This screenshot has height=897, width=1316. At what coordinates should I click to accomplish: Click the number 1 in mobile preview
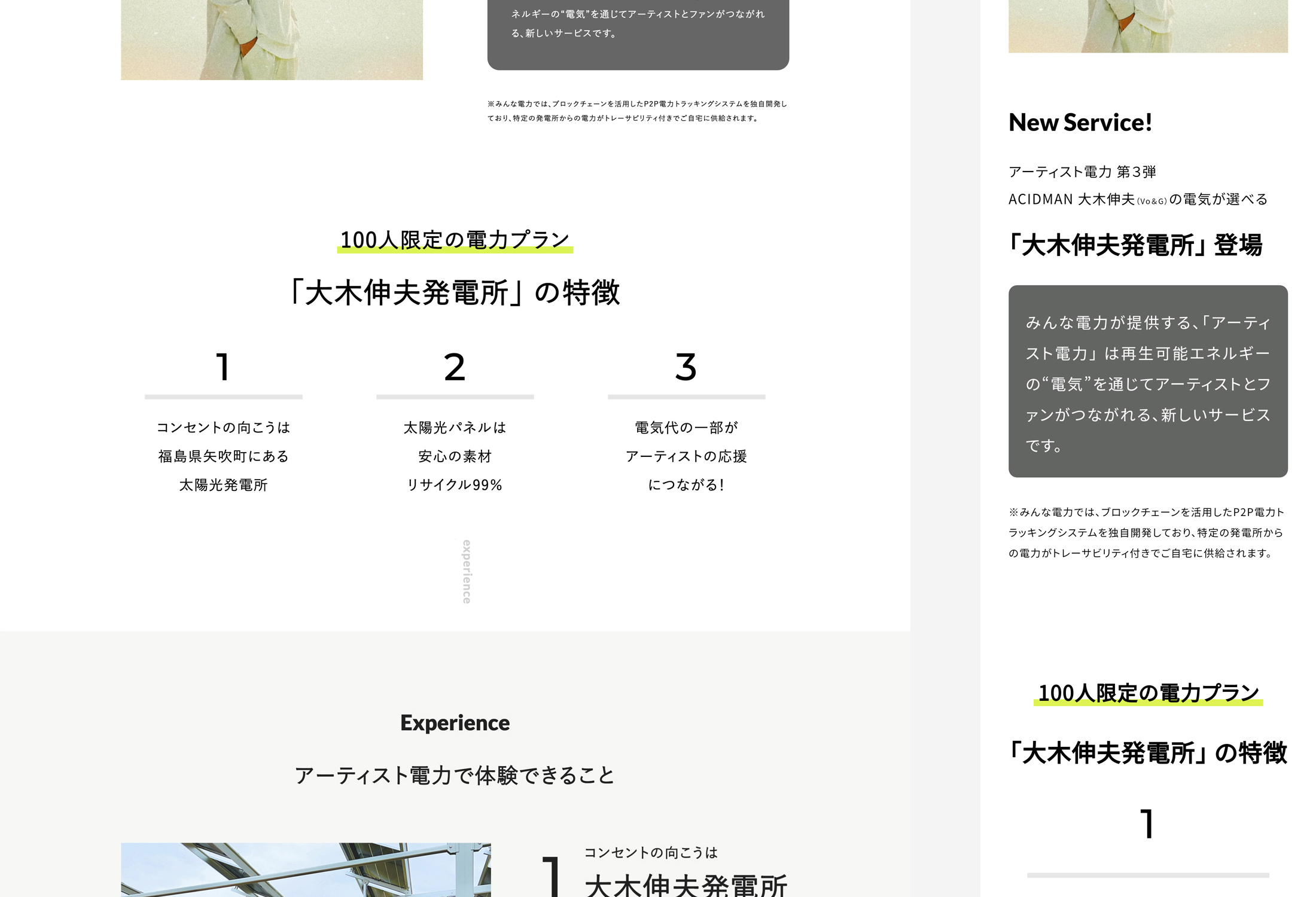coord(1147,823)
